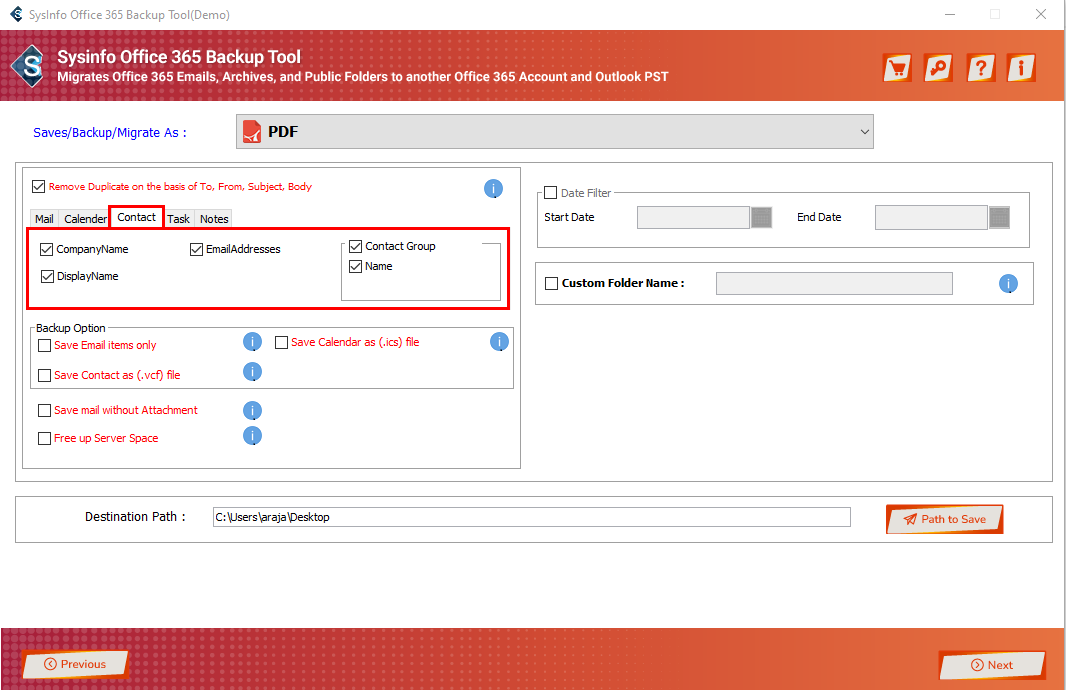Uncheck the Contact Group checkbox

point(356,246)
